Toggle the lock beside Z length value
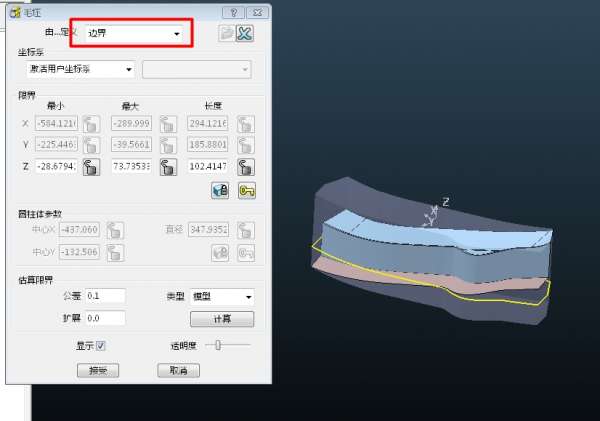The image size is (600, 421). (245, 167)
